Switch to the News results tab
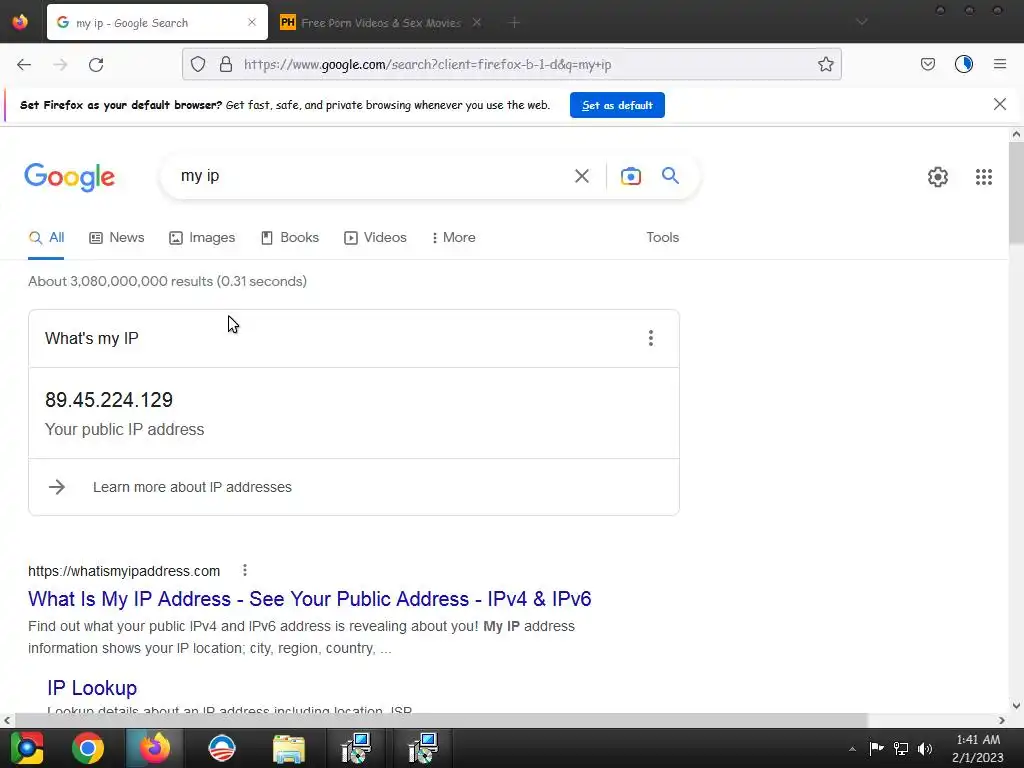Image resolution: width=1024 pixels, height=768 pixels. click(x=117, y=238)
